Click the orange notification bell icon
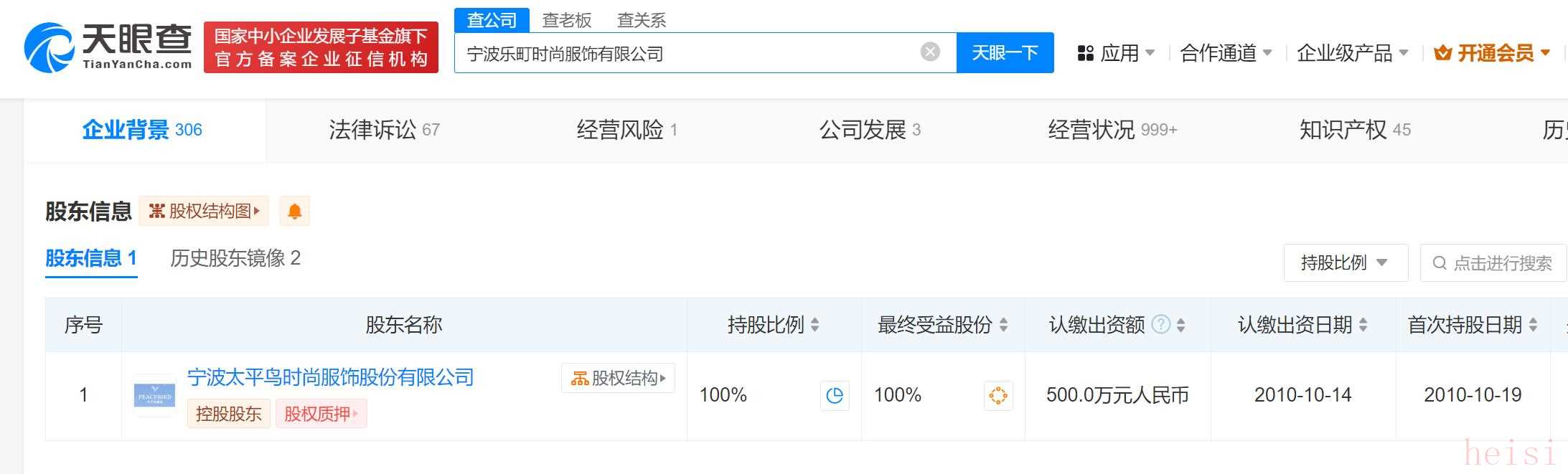The width and height of the screenshot is (1568, 474). point(294,212)
